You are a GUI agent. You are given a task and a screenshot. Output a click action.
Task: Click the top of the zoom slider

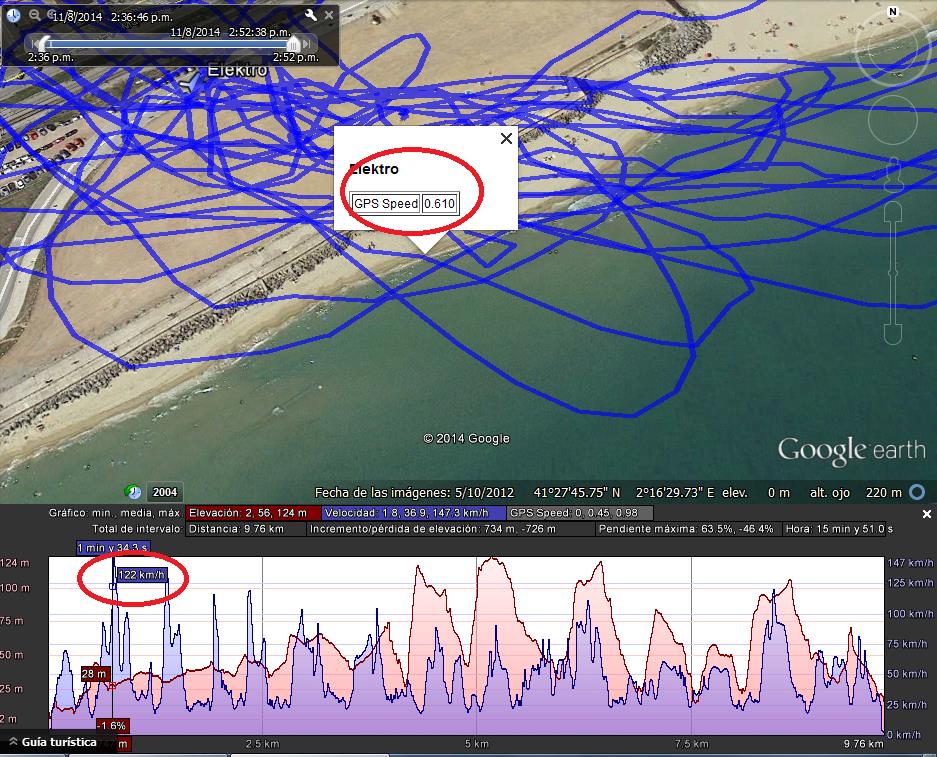(x=892, y=210)
